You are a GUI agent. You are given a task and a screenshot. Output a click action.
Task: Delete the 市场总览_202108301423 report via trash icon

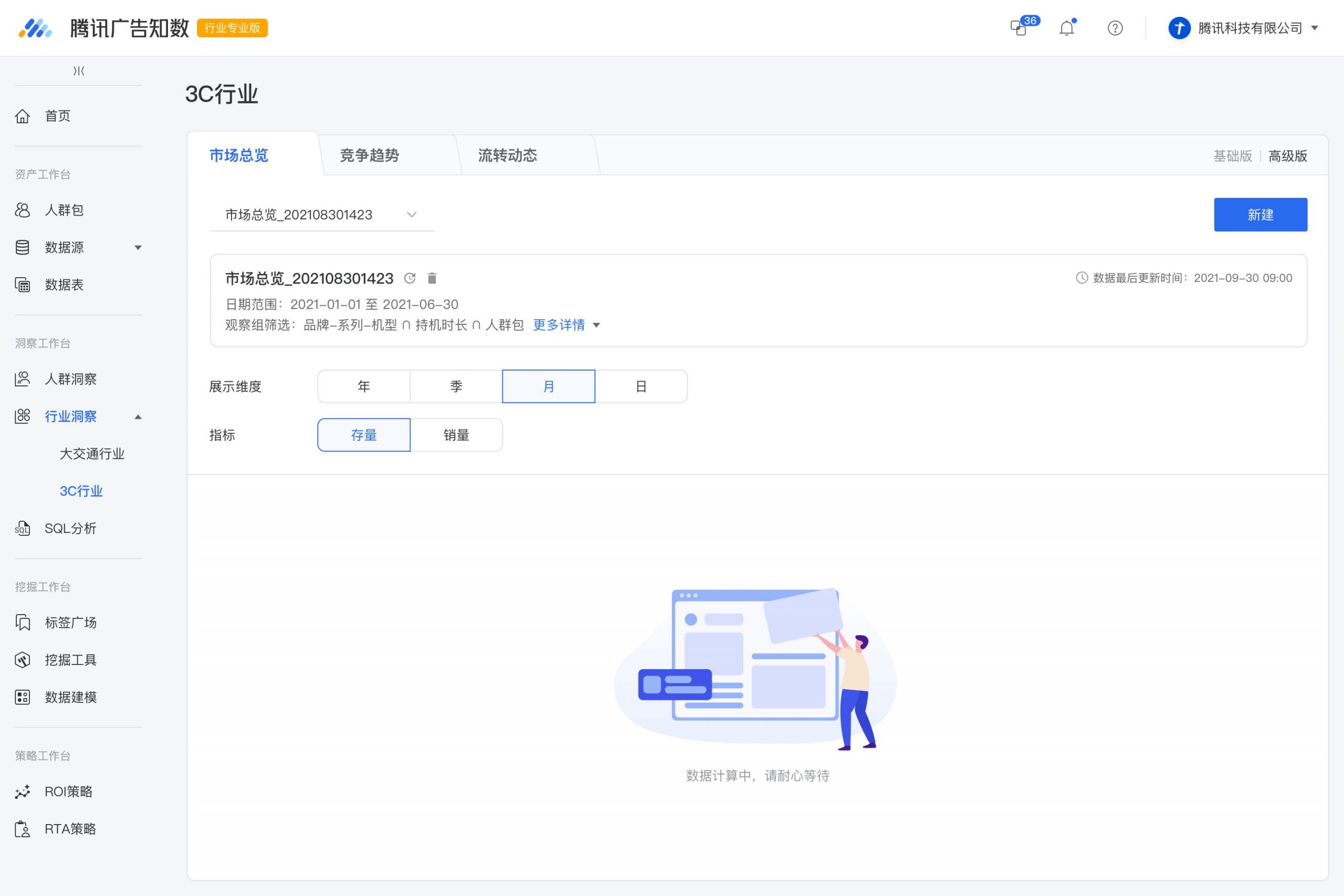coord(432,278)
